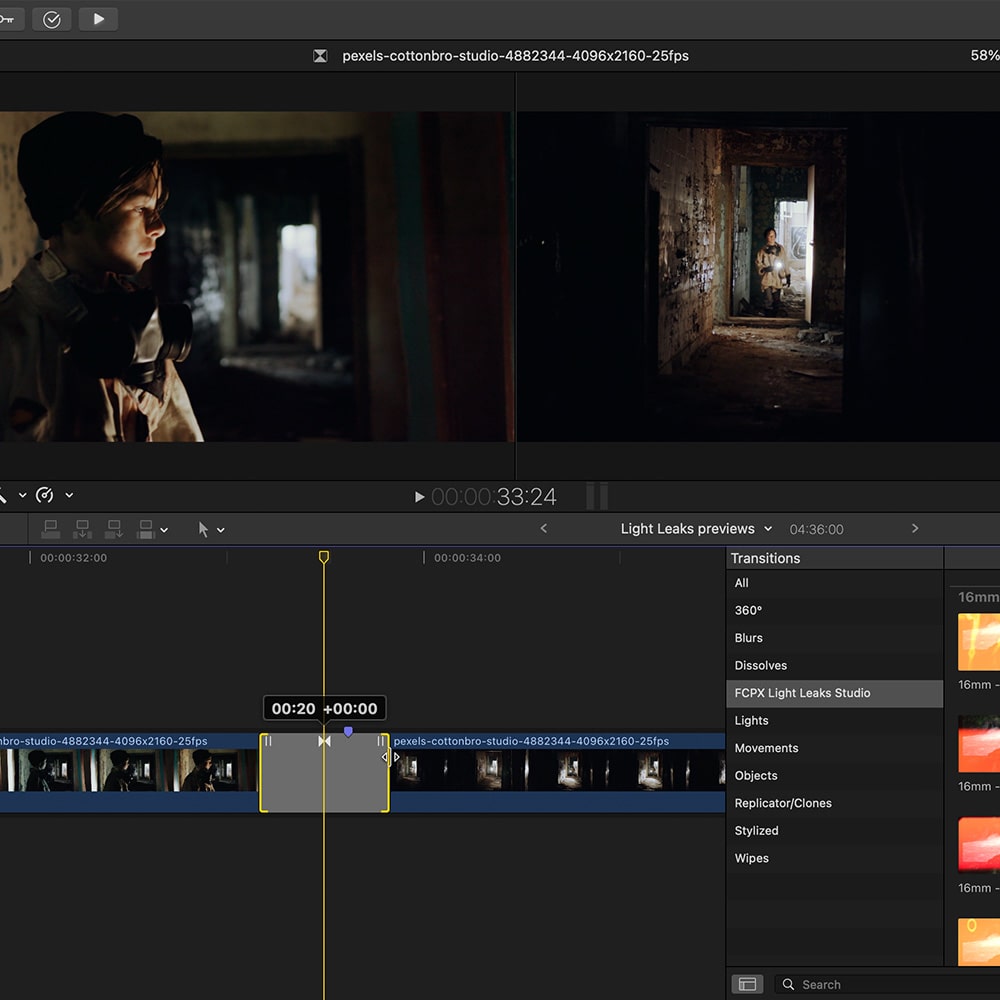Toggle the transitions browser sidebar button
Viewport: 1000px width, 1000px height.
point(747,984)
